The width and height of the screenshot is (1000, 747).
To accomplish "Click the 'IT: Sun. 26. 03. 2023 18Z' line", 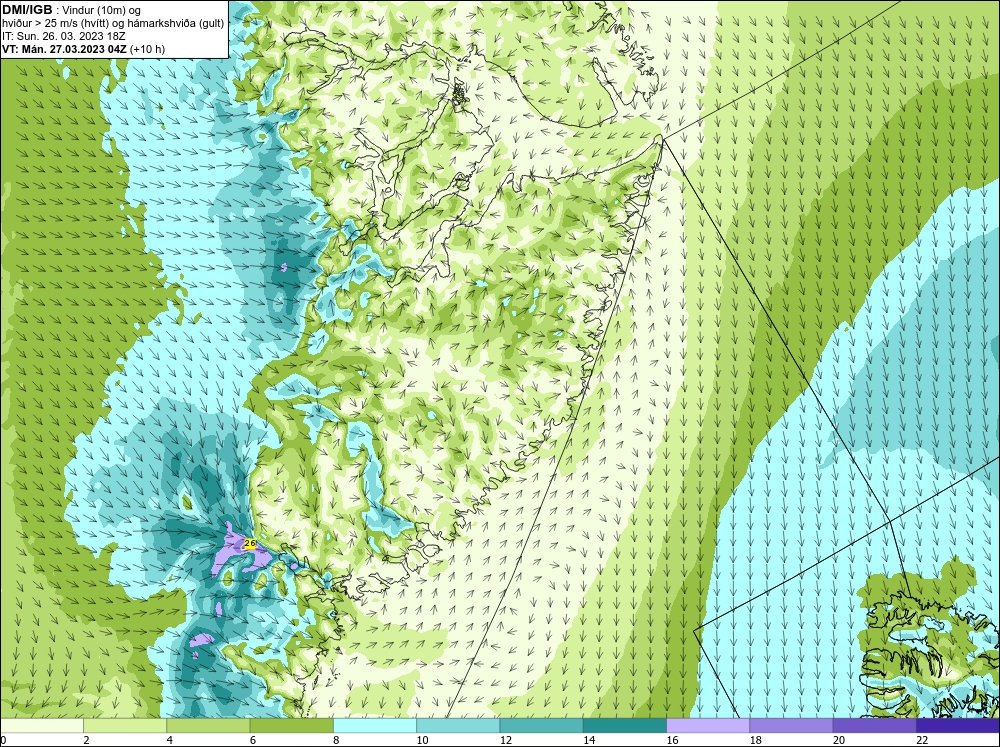I will (x=62, y=36).
